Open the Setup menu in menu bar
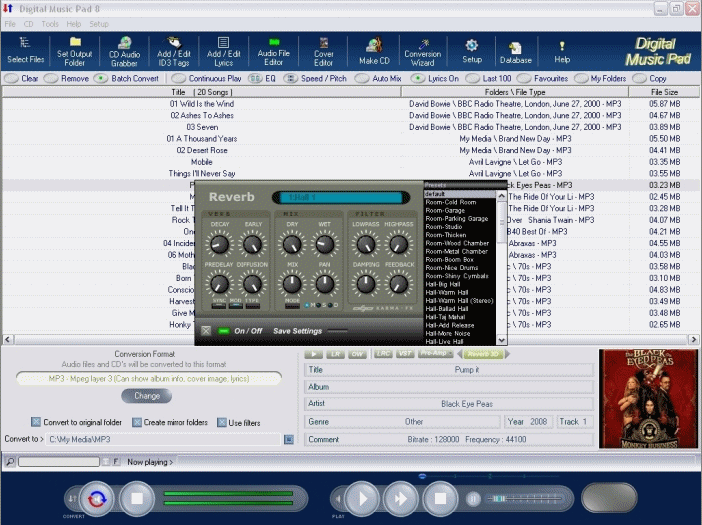This screenshot has height=525, width=702. (99, 23)
